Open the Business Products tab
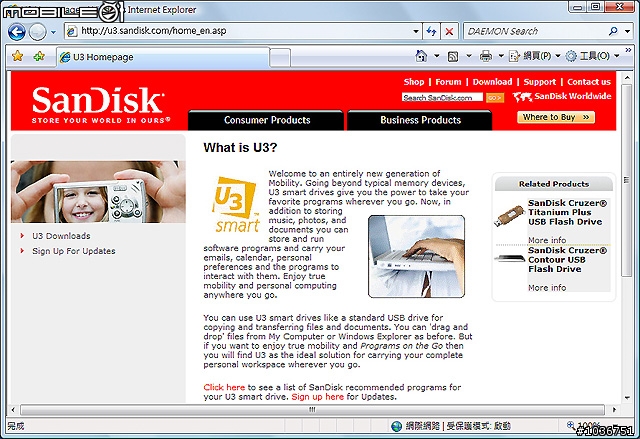640x439 pixels. click(x=420, y=120)
